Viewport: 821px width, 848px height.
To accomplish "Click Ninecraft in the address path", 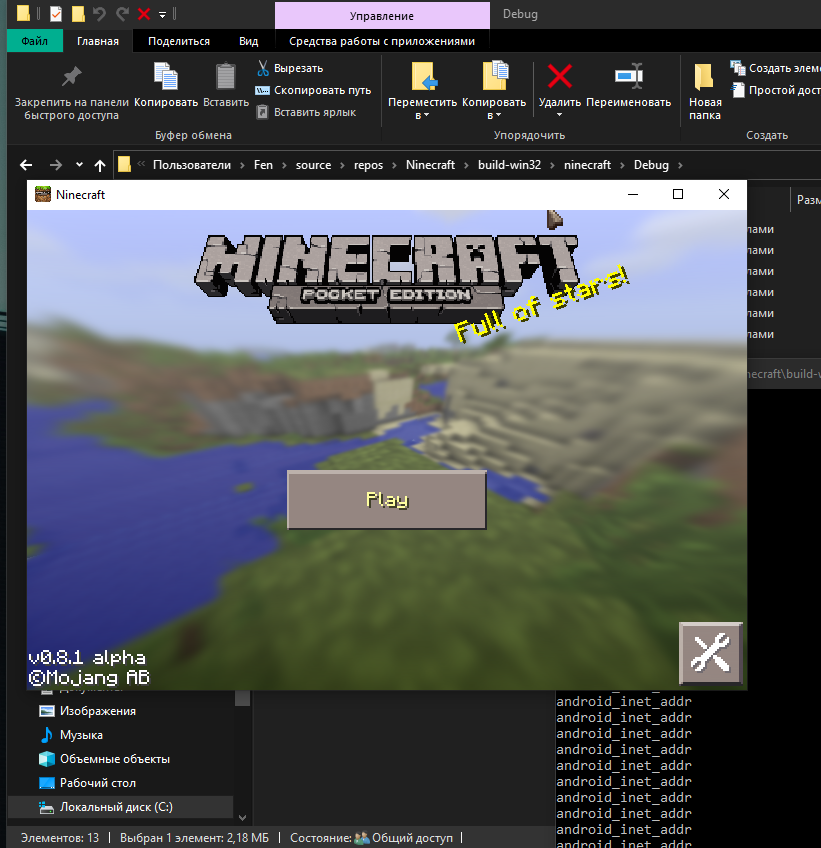I will click(x=431, y=165).
